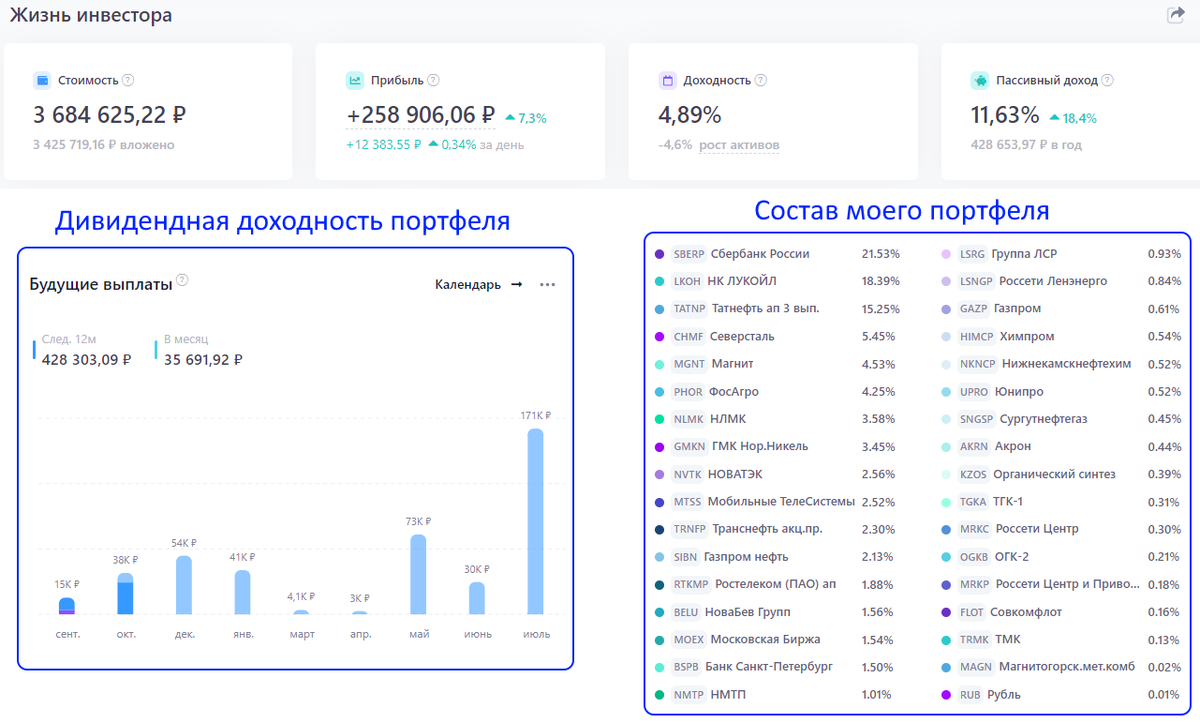Select the Нижнекамскнефтехим row name
The image size is (1200, 723).
[x=1067, y=364]
